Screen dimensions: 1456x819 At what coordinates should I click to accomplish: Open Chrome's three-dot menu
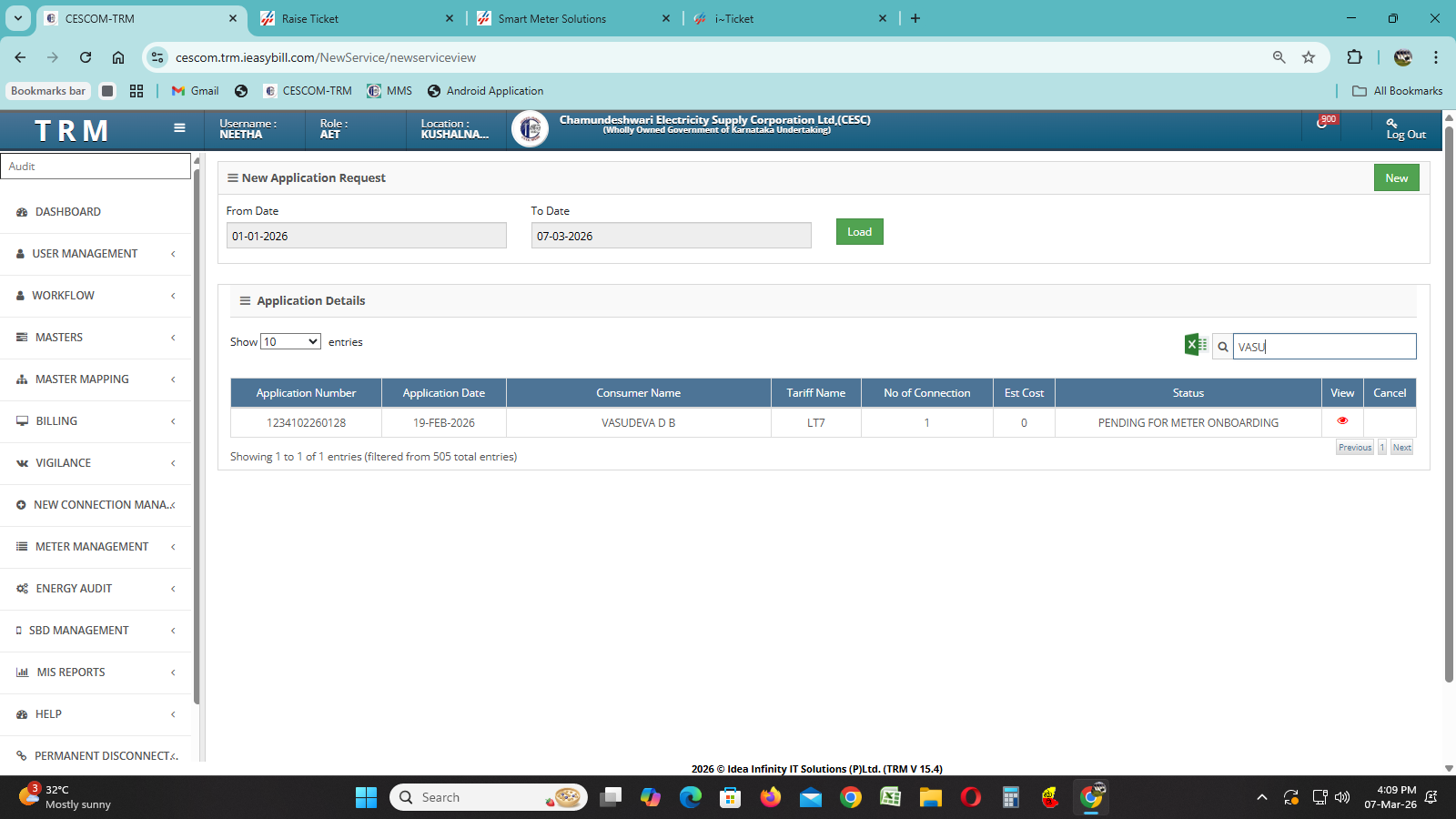click(x=1436, y=57)
